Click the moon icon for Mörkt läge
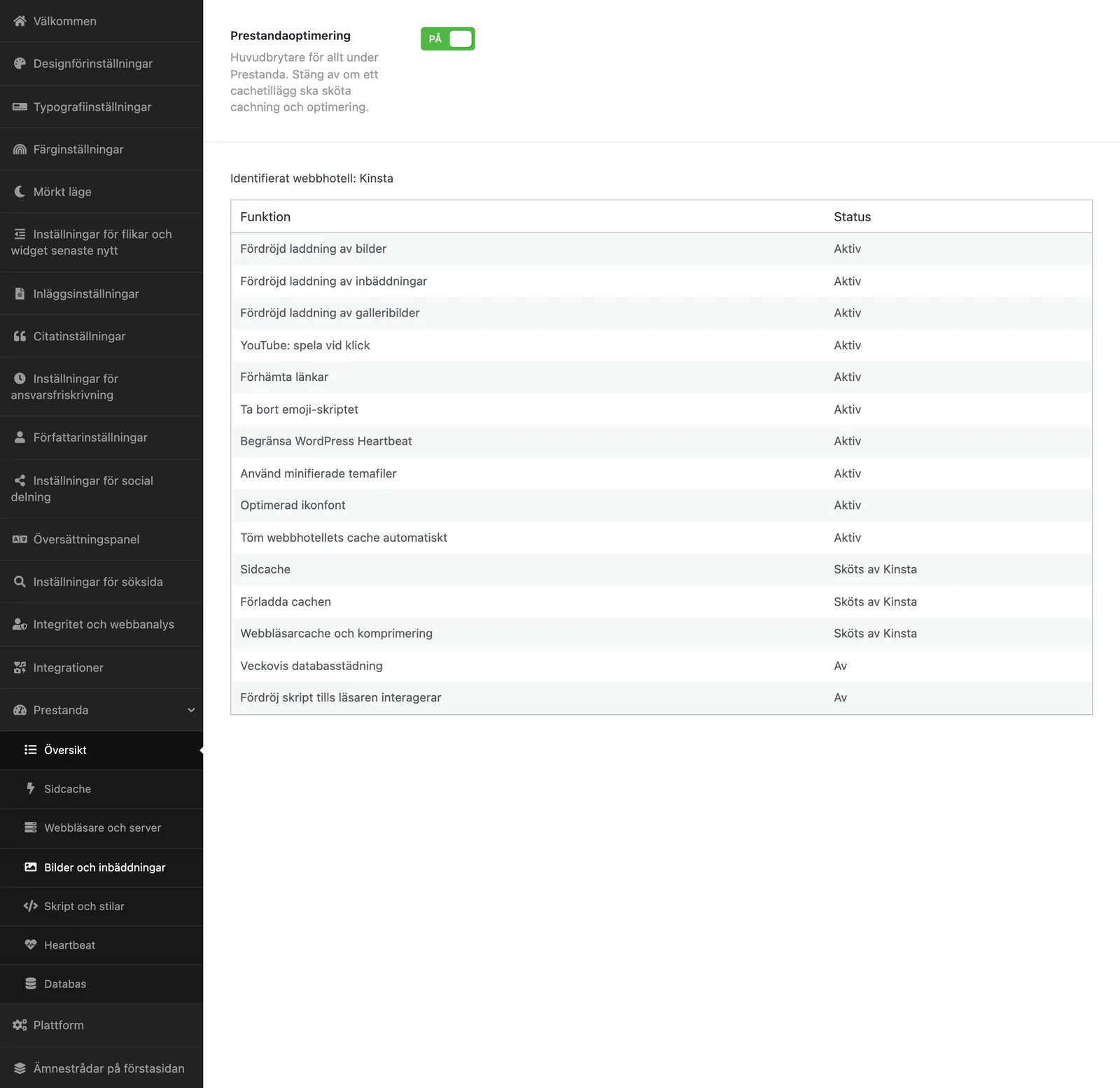This screenshot has height=1088, width=1120. tap(20, 192)
